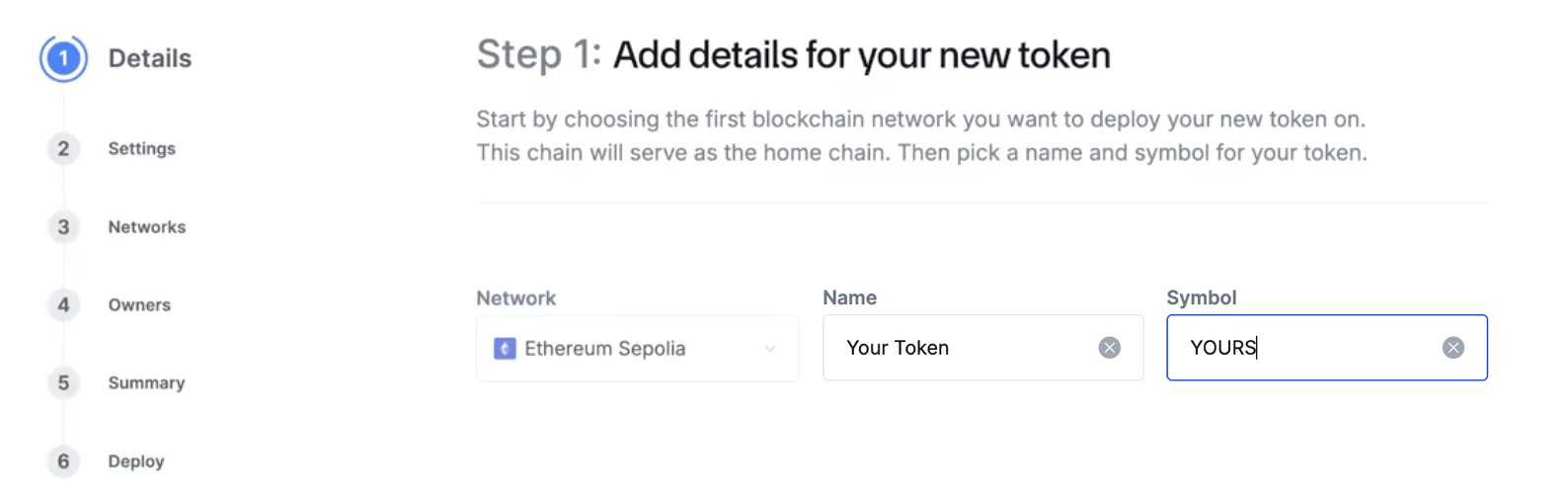Viewport: 1568px width, 504px height.
Task: Click the step 6 number circle
Action: point(63,461)
